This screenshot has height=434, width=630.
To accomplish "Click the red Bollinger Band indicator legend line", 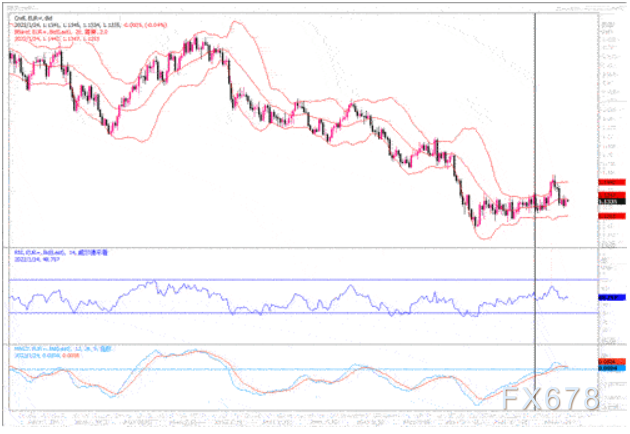I will [61, 32].
